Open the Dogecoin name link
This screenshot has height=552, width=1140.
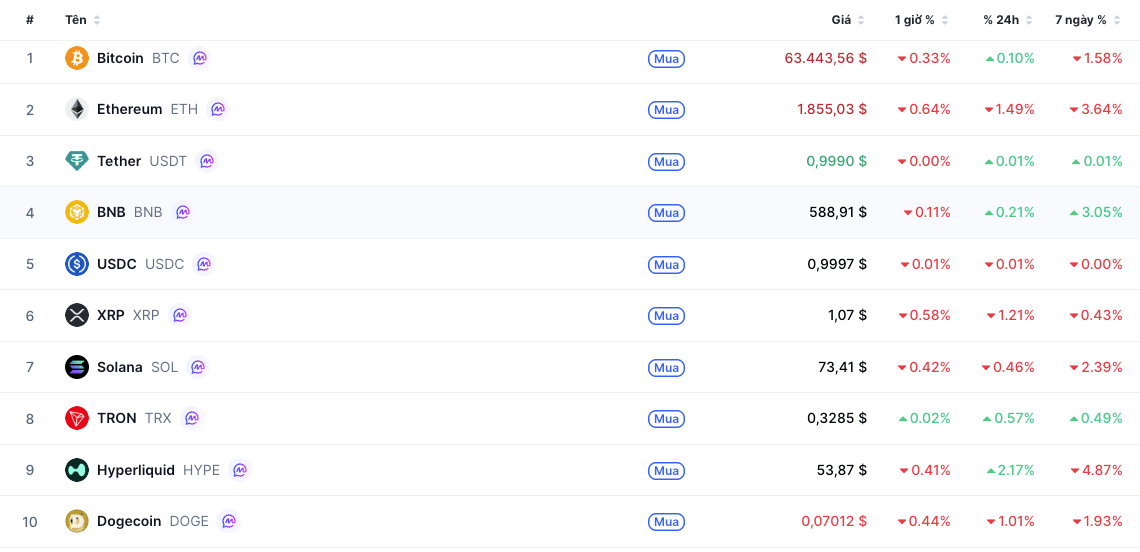129,521
